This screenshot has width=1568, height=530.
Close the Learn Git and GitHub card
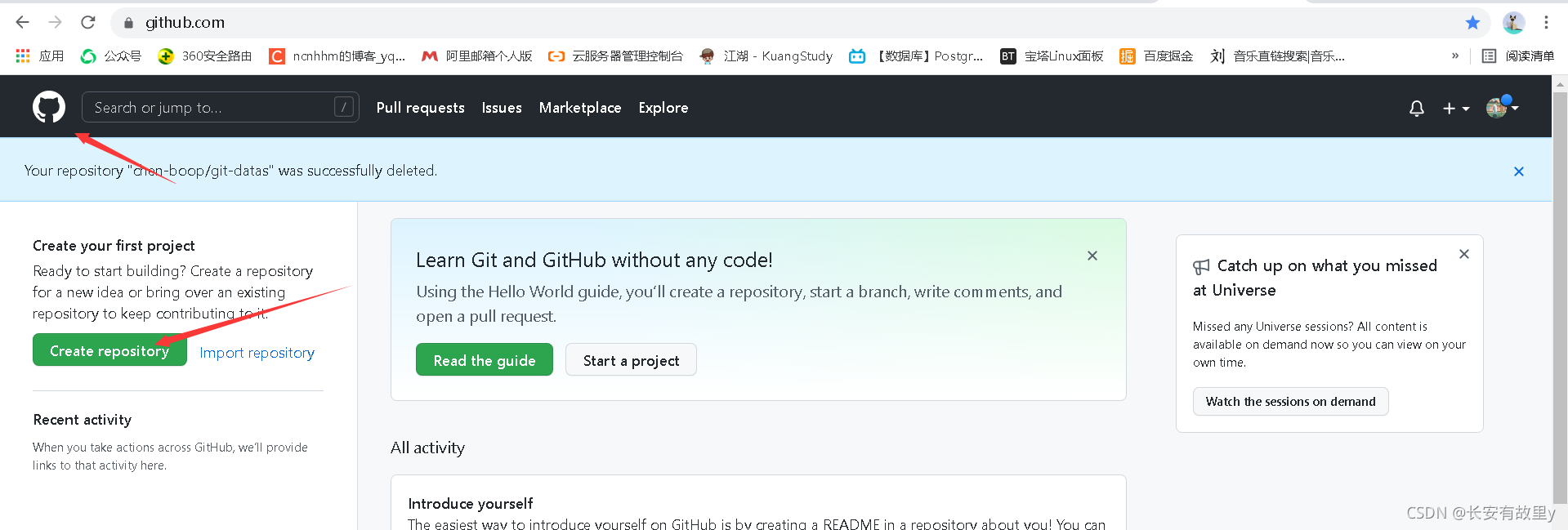pos(1092,256)
